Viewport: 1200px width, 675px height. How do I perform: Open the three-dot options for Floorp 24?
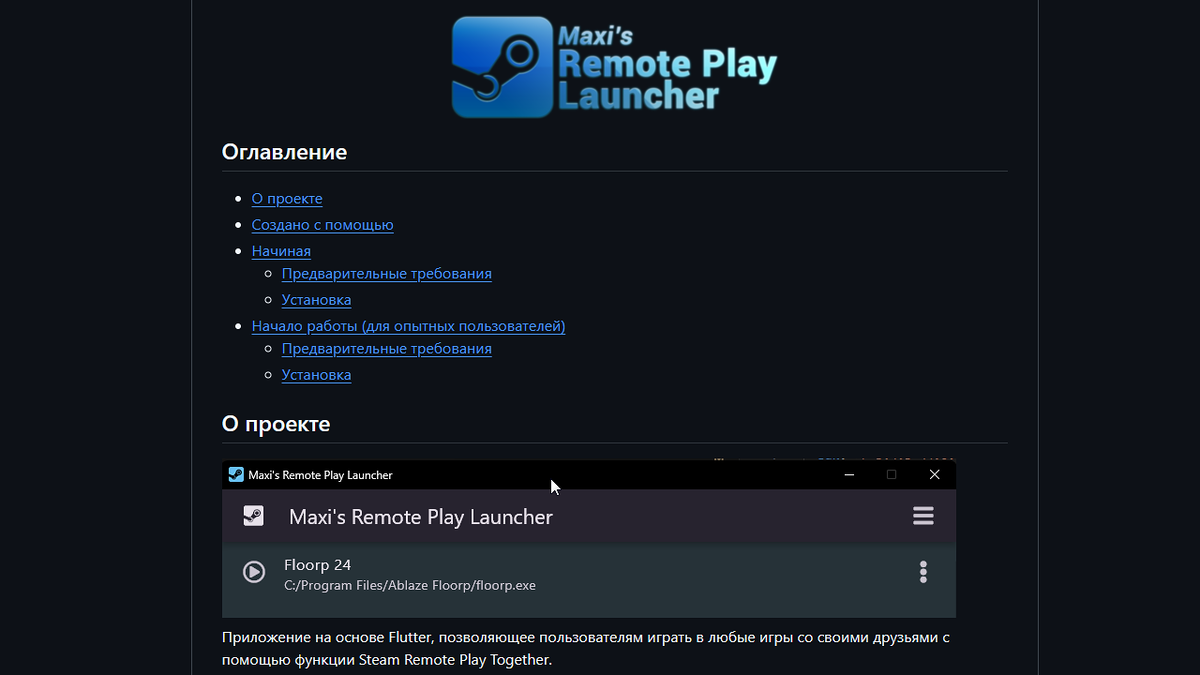click(x=923, y=572)
